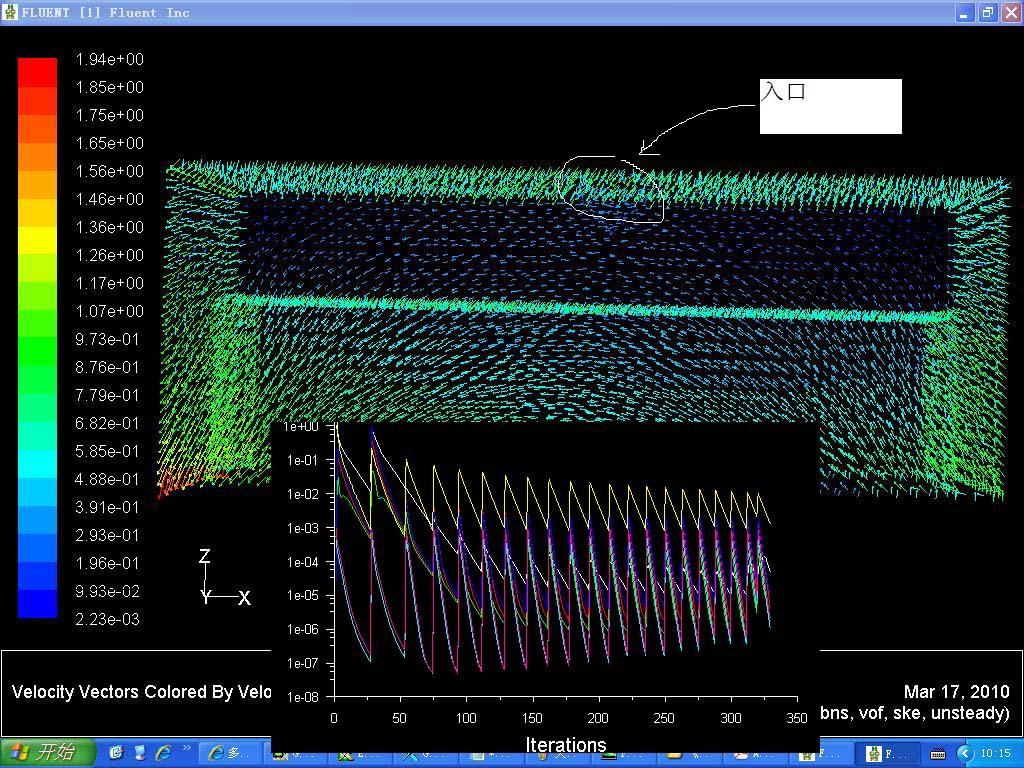This screenshot has width=1024, height=768.
Task: Close the FLUENT window
Action: 1009,13
